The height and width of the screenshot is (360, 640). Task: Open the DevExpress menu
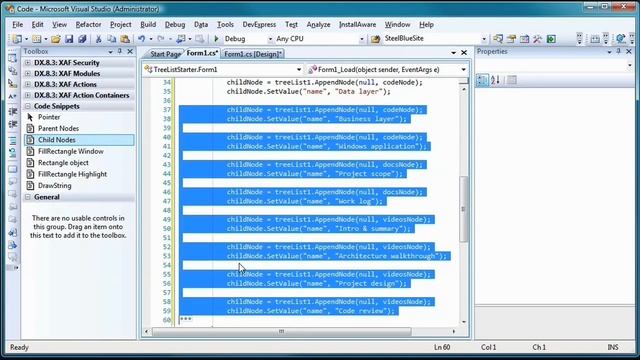click(x=259, y=24)
